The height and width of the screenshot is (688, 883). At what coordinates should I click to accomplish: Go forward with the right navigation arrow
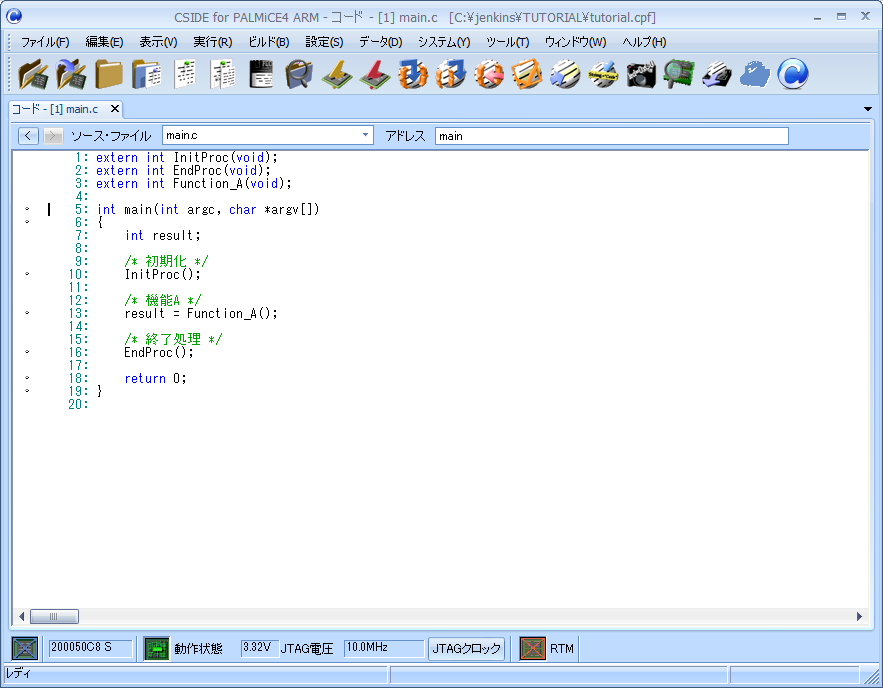click(x=52, y=136)
